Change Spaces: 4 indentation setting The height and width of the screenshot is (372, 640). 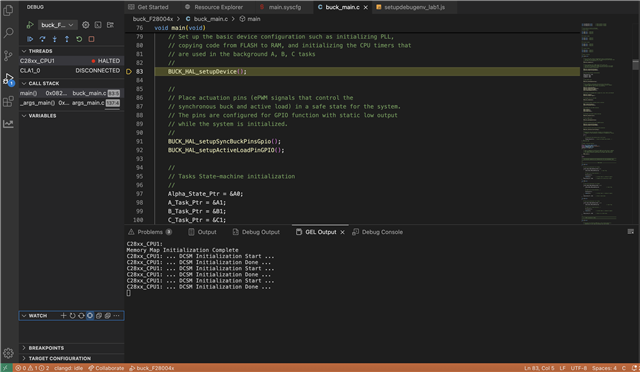point(604,368)
